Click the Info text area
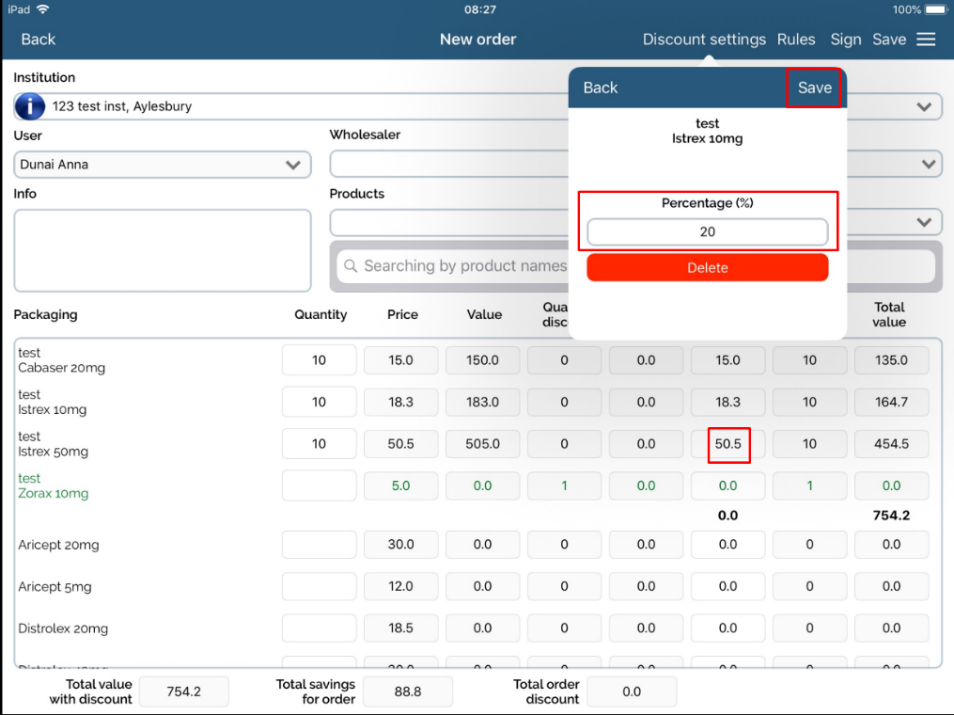Screen dimensions: 954x715 pos(162,250)
